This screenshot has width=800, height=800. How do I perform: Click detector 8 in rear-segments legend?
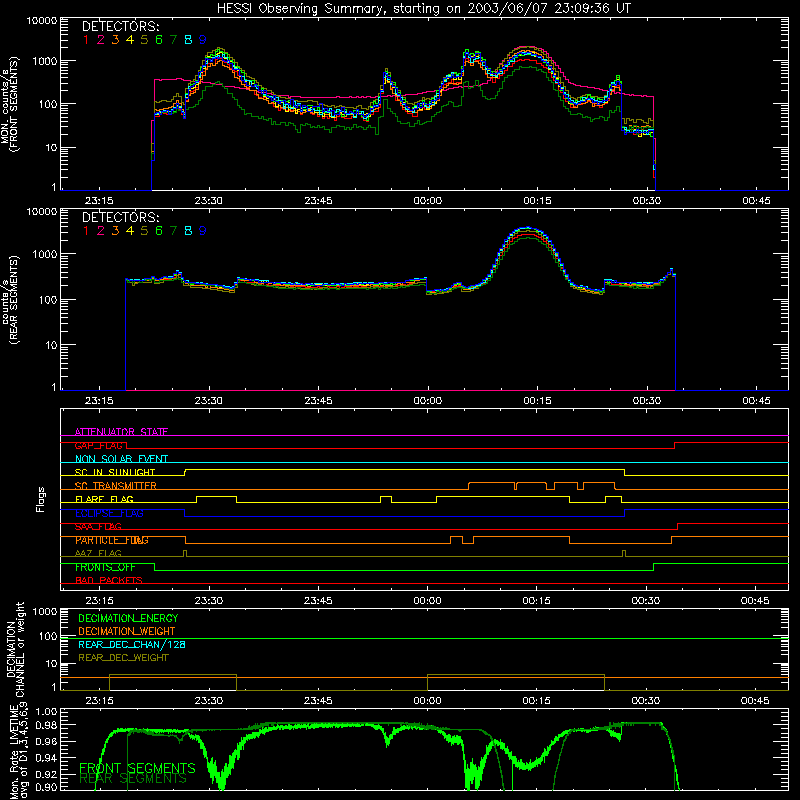tap(188, 231)
